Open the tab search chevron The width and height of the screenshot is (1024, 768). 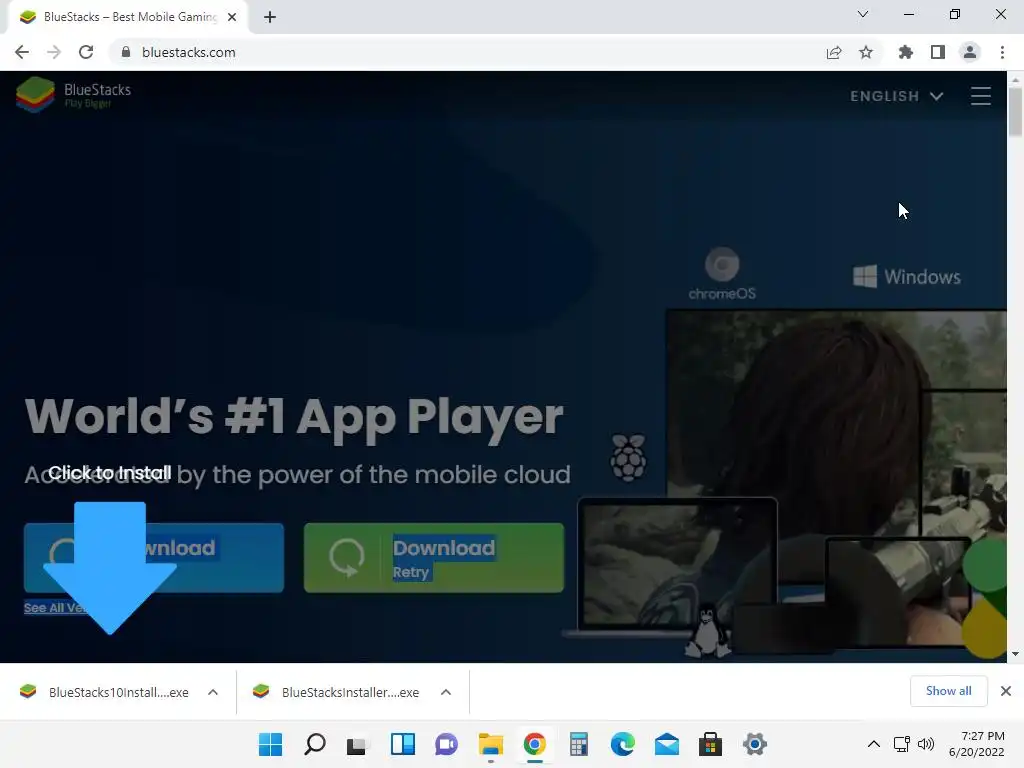[x=863, y=14]
